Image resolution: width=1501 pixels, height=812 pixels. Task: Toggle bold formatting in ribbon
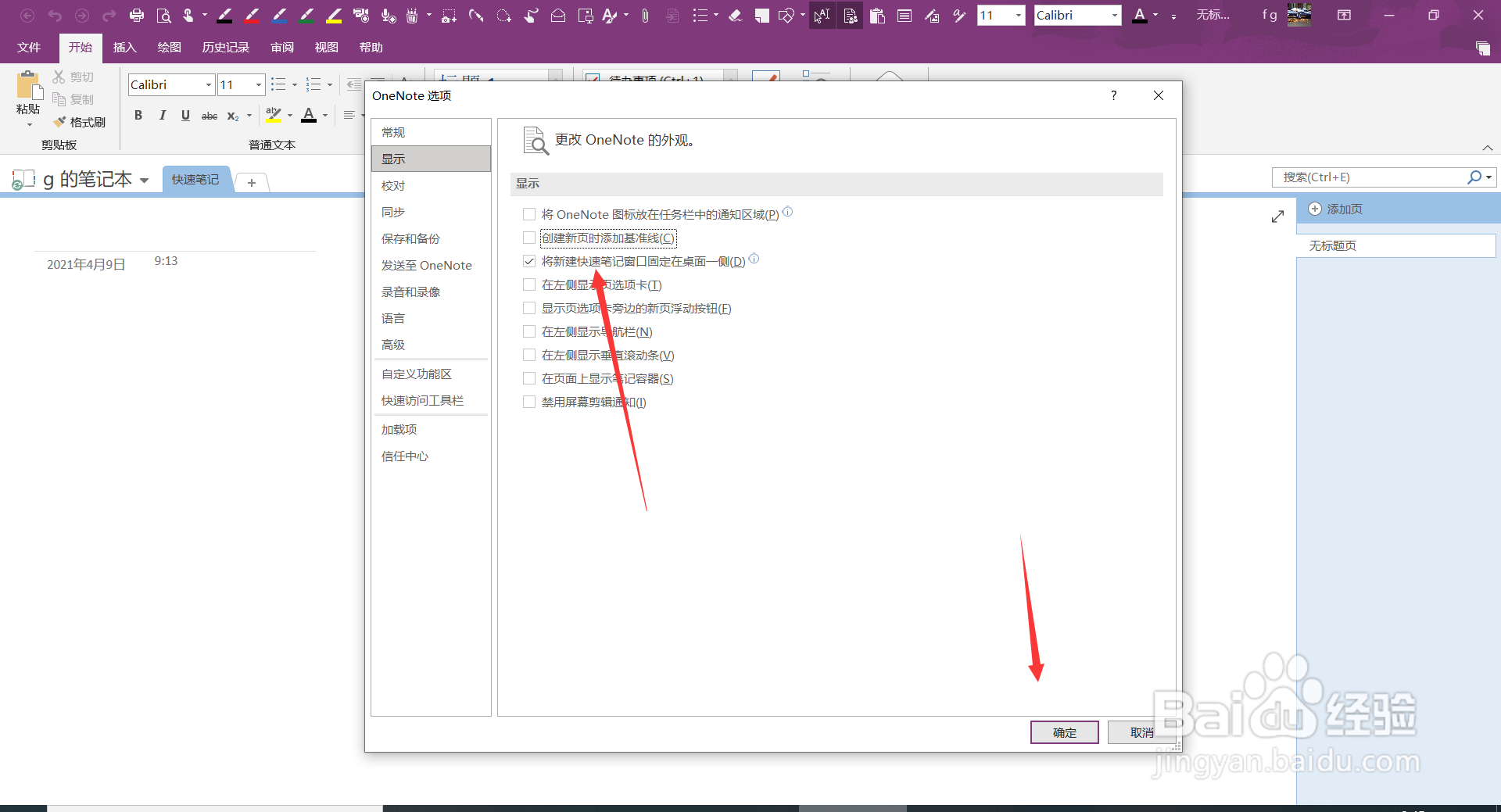click(138, 116)
